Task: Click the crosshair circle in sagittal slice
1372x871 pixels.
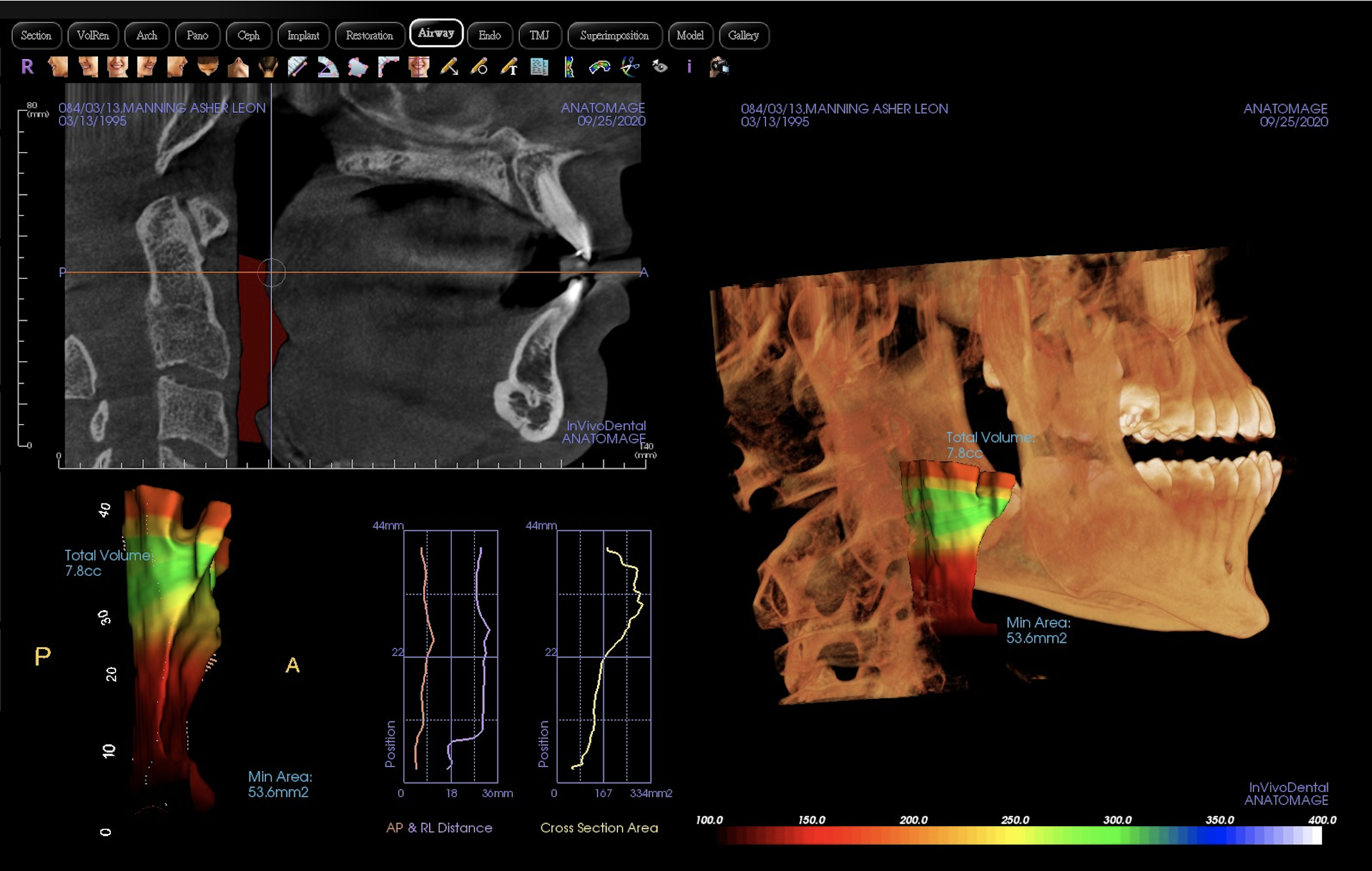Action: [x=271, y=273]
